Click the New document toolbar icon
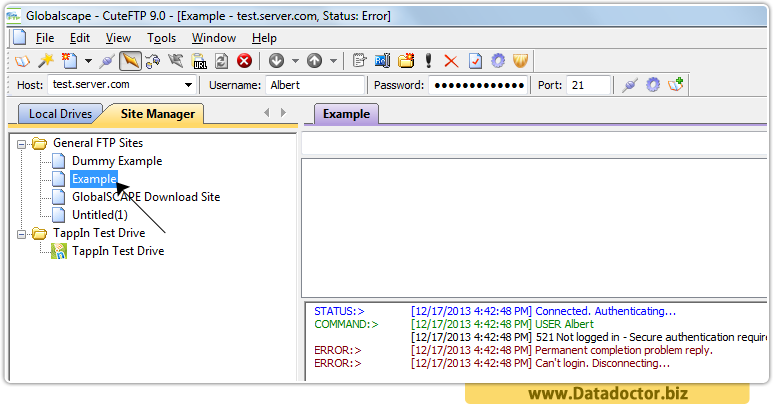Screen dimensions: 773x404 [70, 61]
